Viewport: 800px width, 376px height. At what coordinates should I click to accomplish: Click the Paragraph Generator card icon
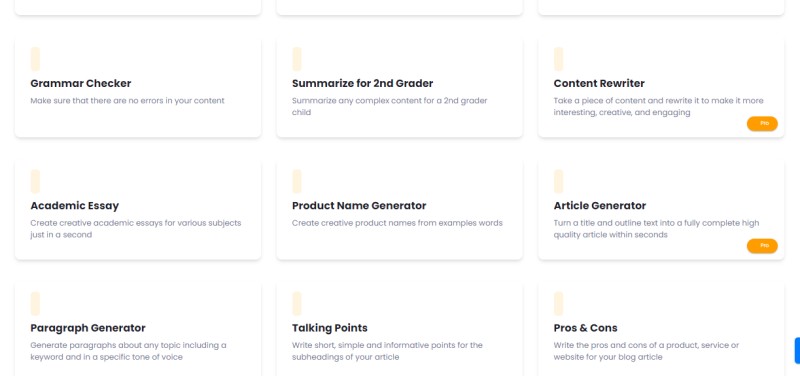[35, 304]
